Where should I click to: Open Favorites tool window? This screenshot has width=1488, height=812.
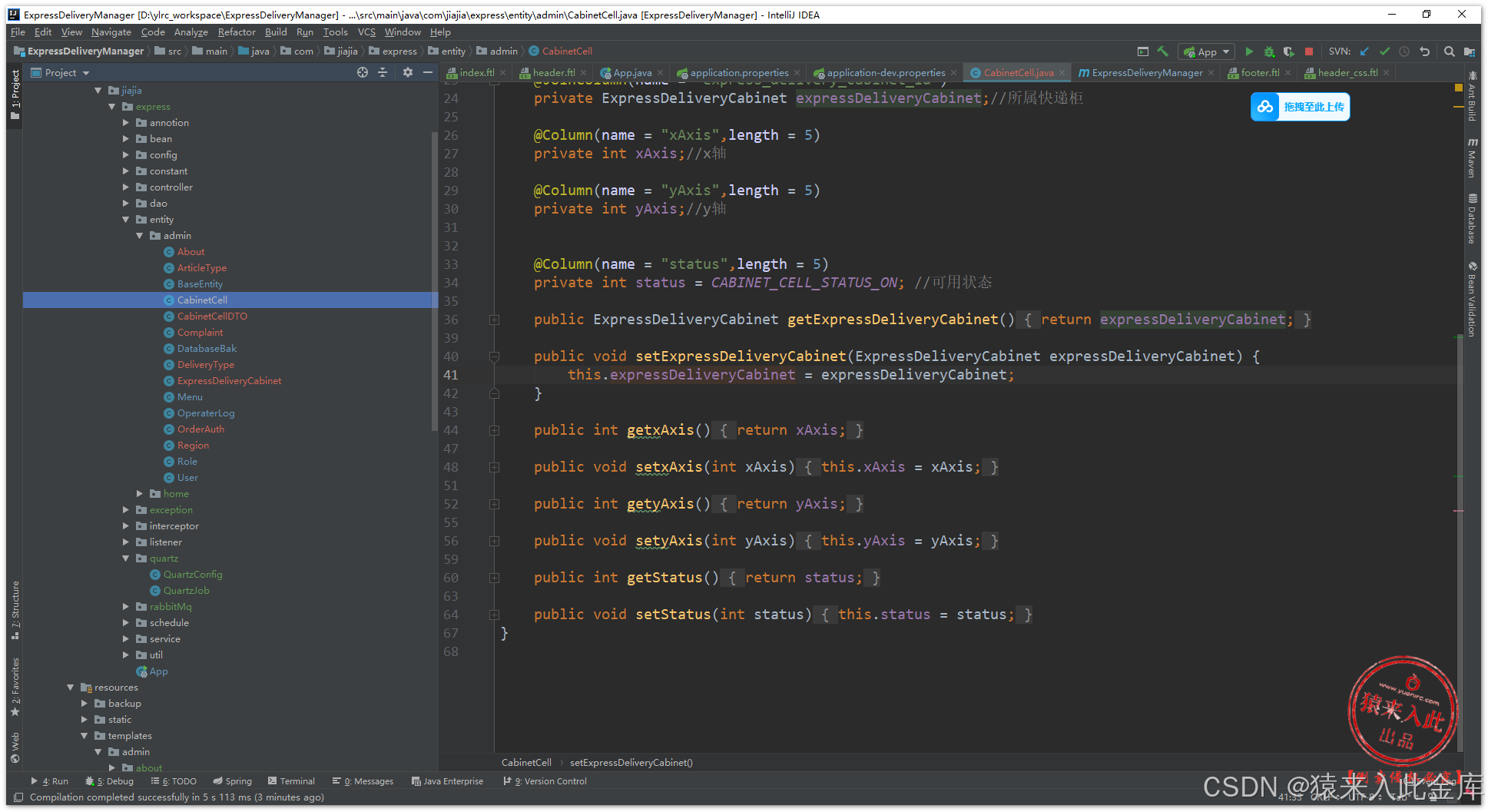[x=15, y=688]
